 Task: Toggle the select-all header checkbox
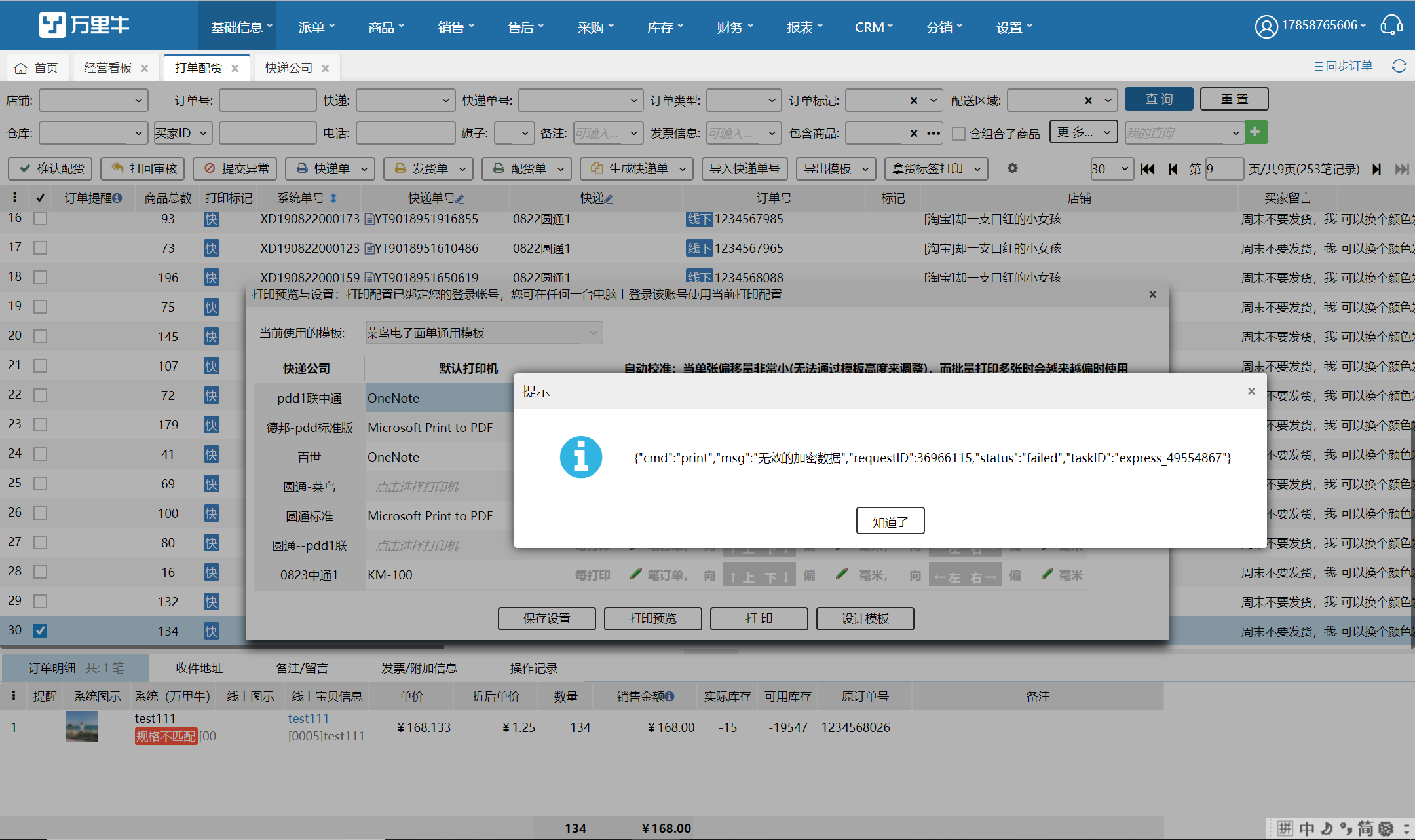tap(40, 198)
